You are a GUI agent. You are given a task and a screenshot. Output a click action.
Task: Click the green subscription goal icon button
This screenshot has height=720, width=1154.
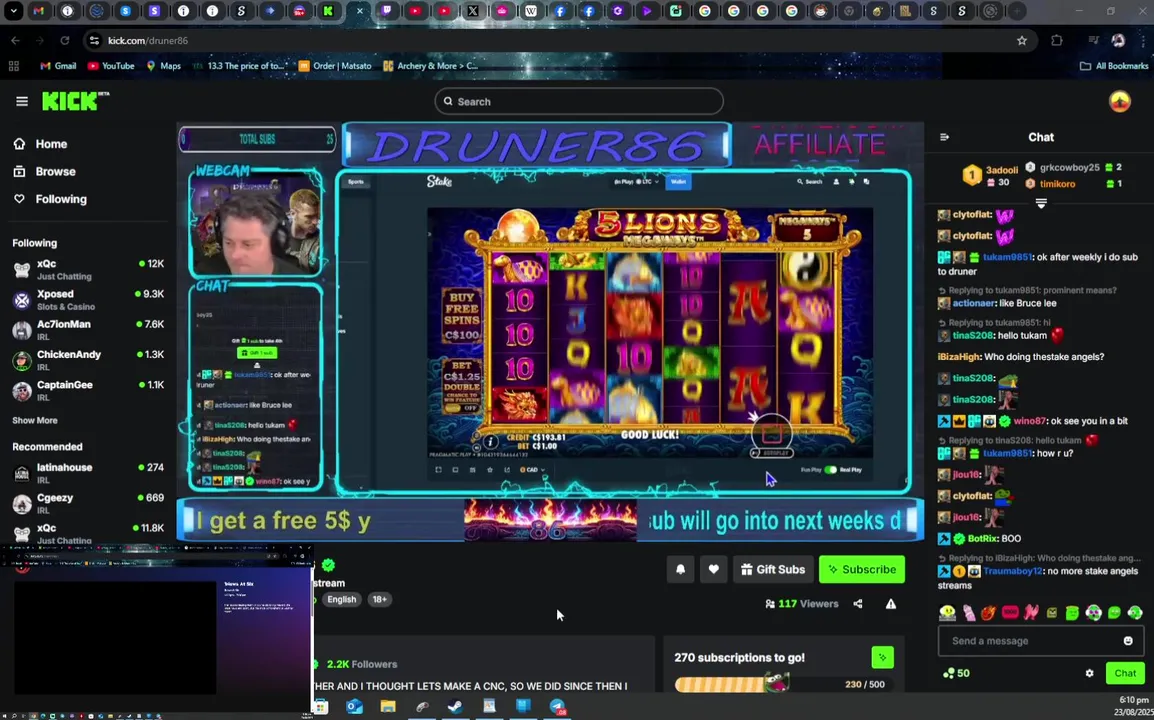[882, 657]
